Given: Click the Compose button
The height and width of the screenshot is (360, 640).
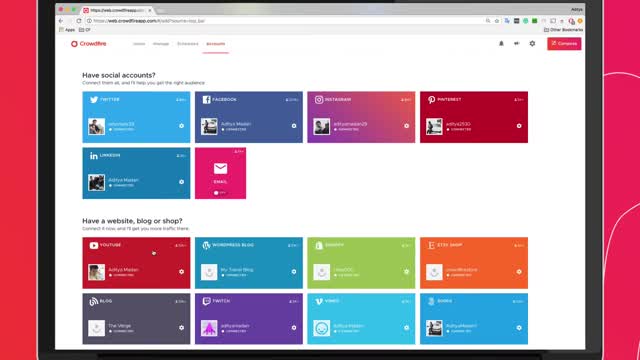Looking at the screenshot, I should 564,44.
